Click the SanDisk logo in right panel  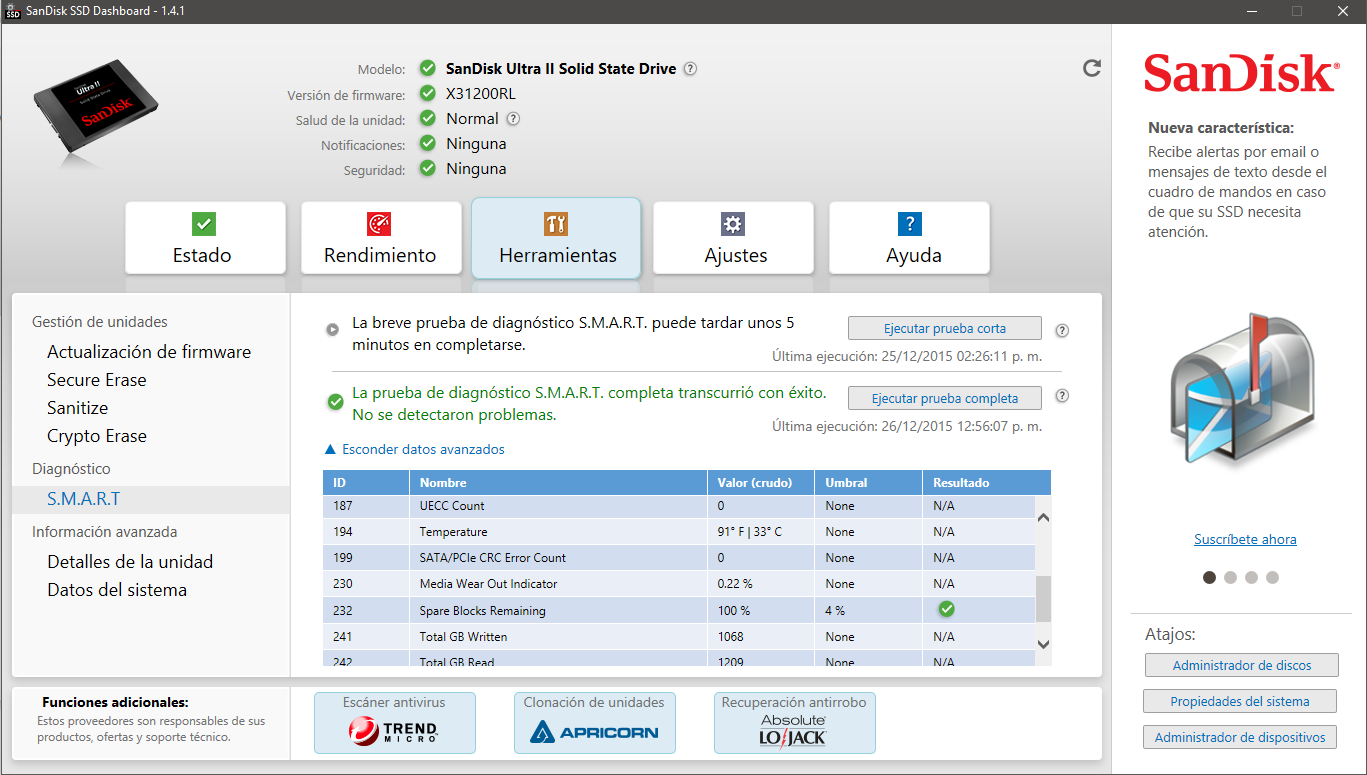tap(1241, 74)
